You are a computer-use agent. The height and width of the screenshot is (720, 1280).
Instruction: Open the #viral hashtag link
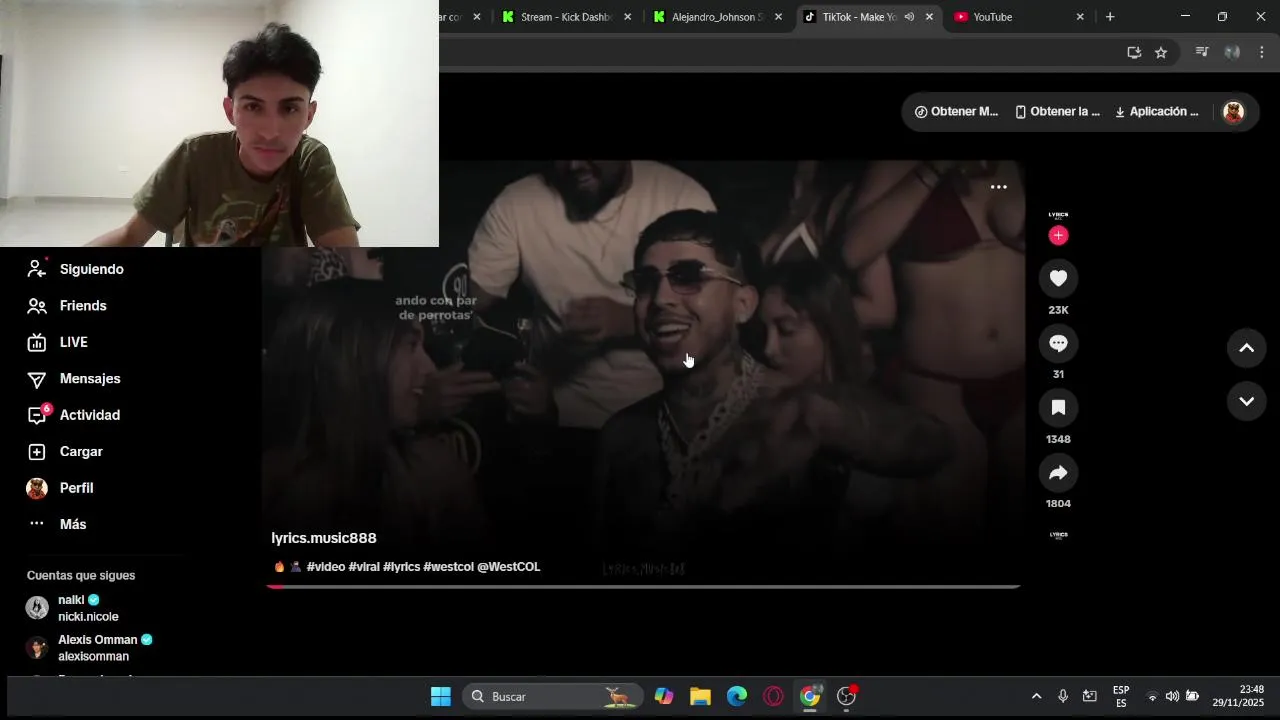pos(364,567)
